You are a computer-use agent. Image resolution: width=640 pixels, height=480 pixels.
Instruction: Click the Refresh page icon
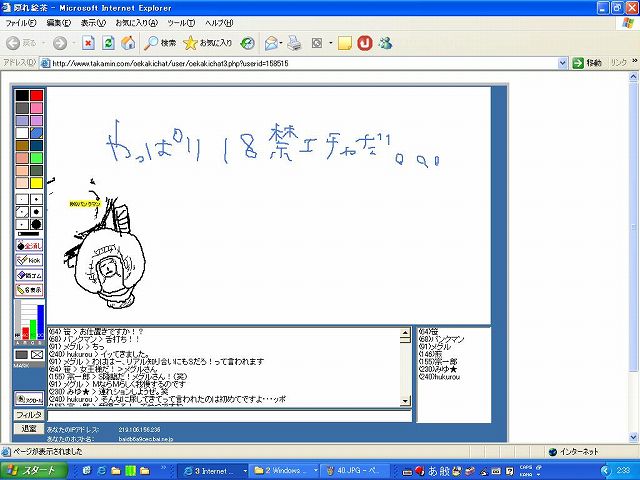pos(108,43)
